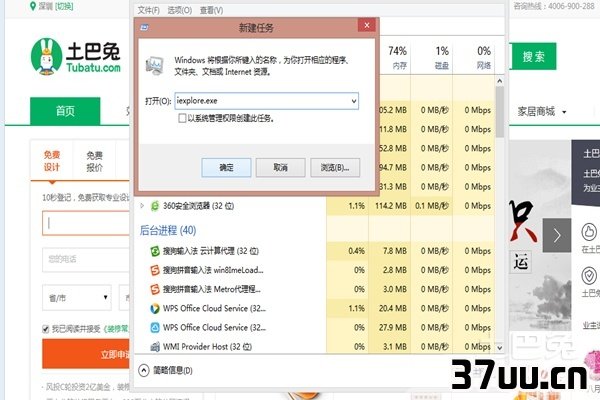
Task: Click the 7.8 MB memory cell
Action: [x=390, y=251]
